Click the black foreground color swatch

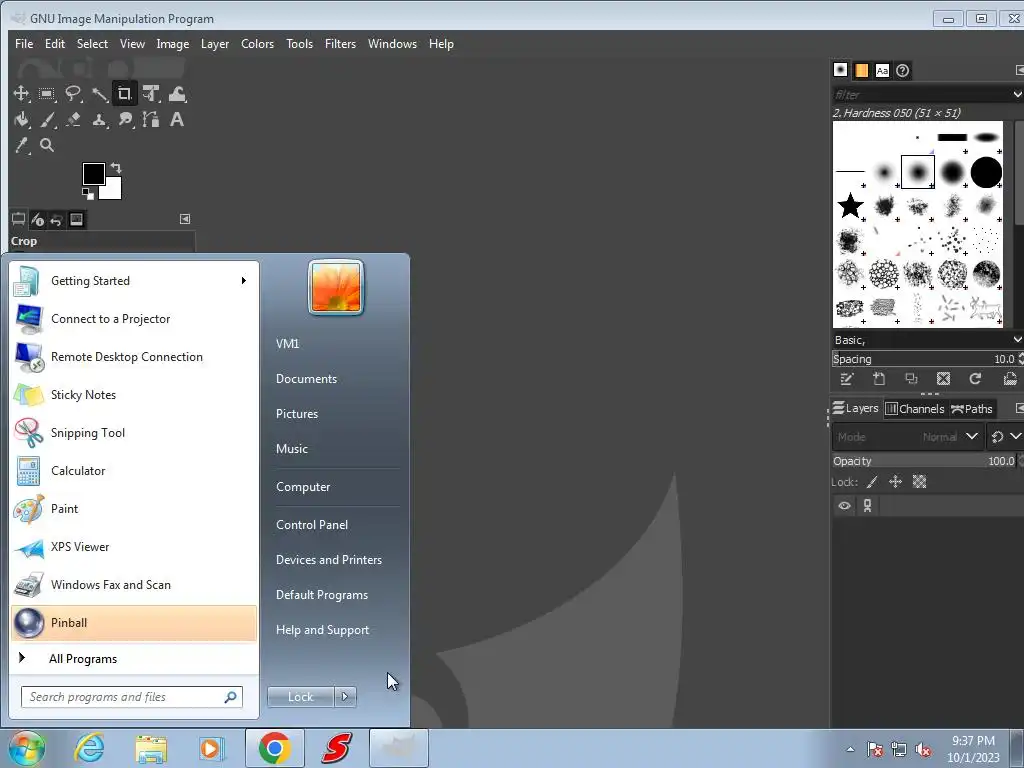[x=93, y=173]
